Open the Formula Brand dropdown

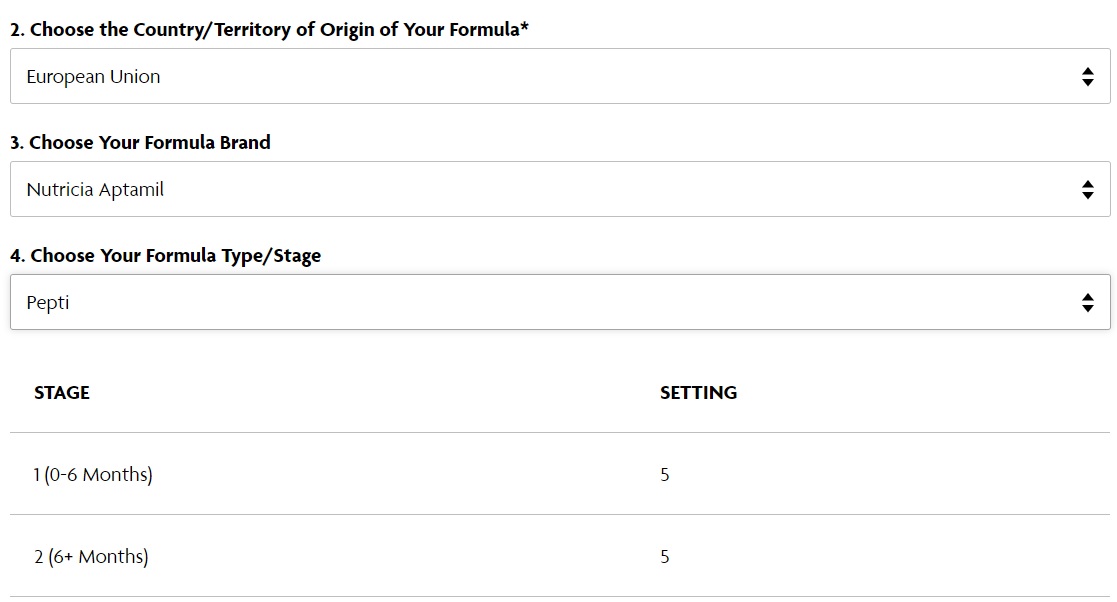tap(560, 189)
